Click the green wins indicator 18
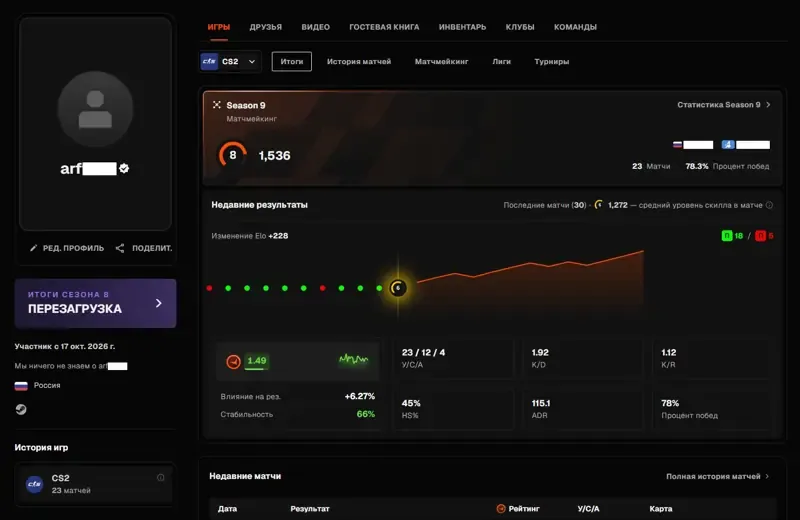This screenshot has height=520, width=800. [x=733, y=236]
